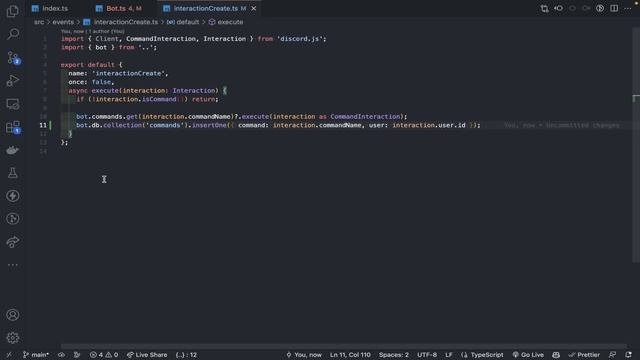Image resolution: width=640 pixels, height=360 pixels.
Task: Click the '1 author (You)' code lens
Action: click(107, 31)
